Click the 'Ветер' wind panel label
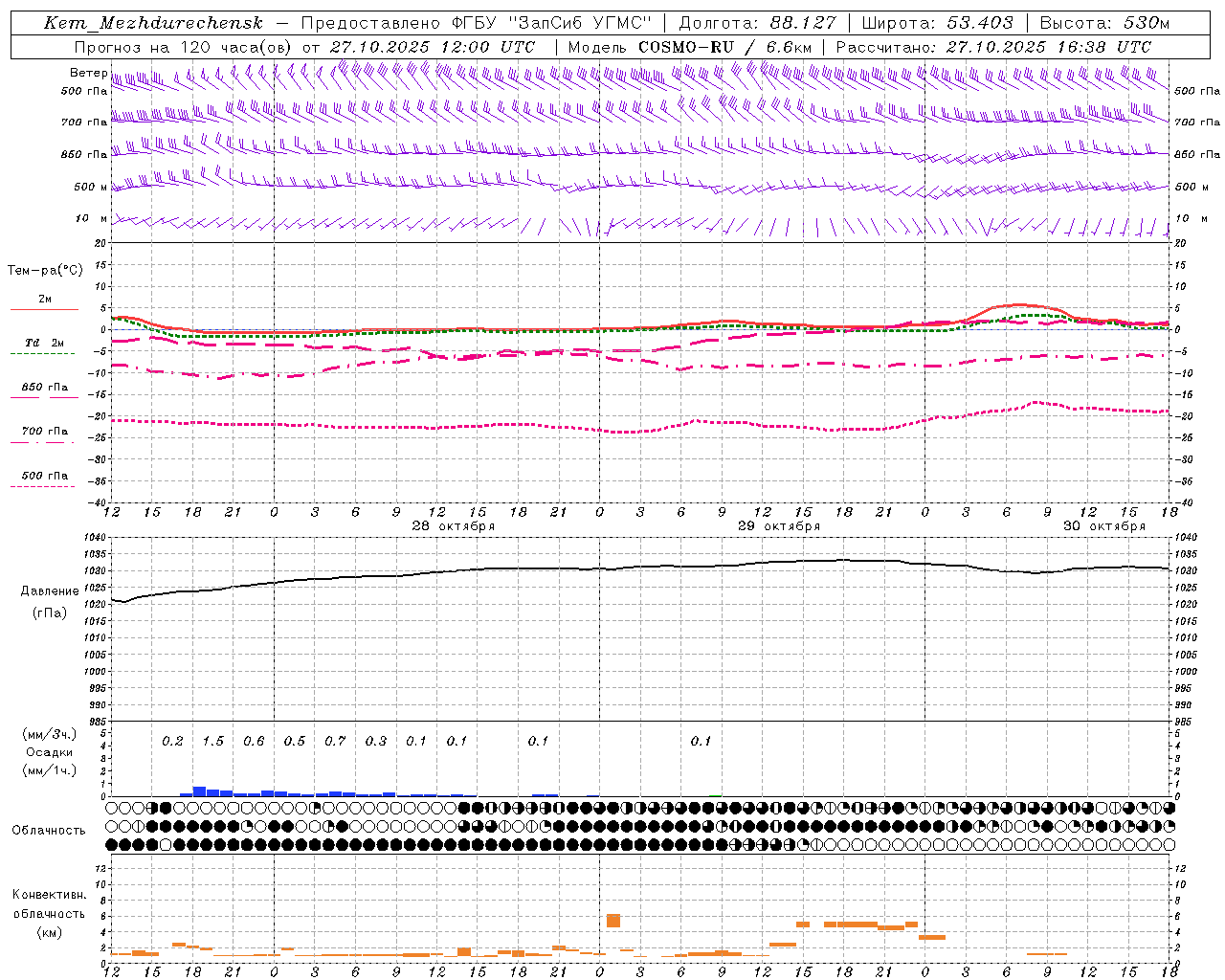Viewport: 1225px width, 980px height. click(88, 73)
